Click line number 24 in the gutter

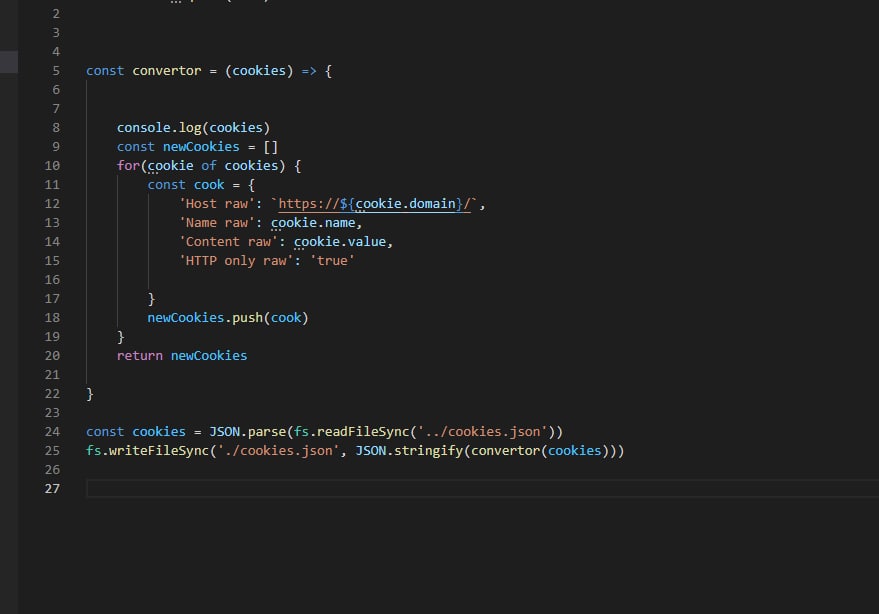tap(52, 432)
